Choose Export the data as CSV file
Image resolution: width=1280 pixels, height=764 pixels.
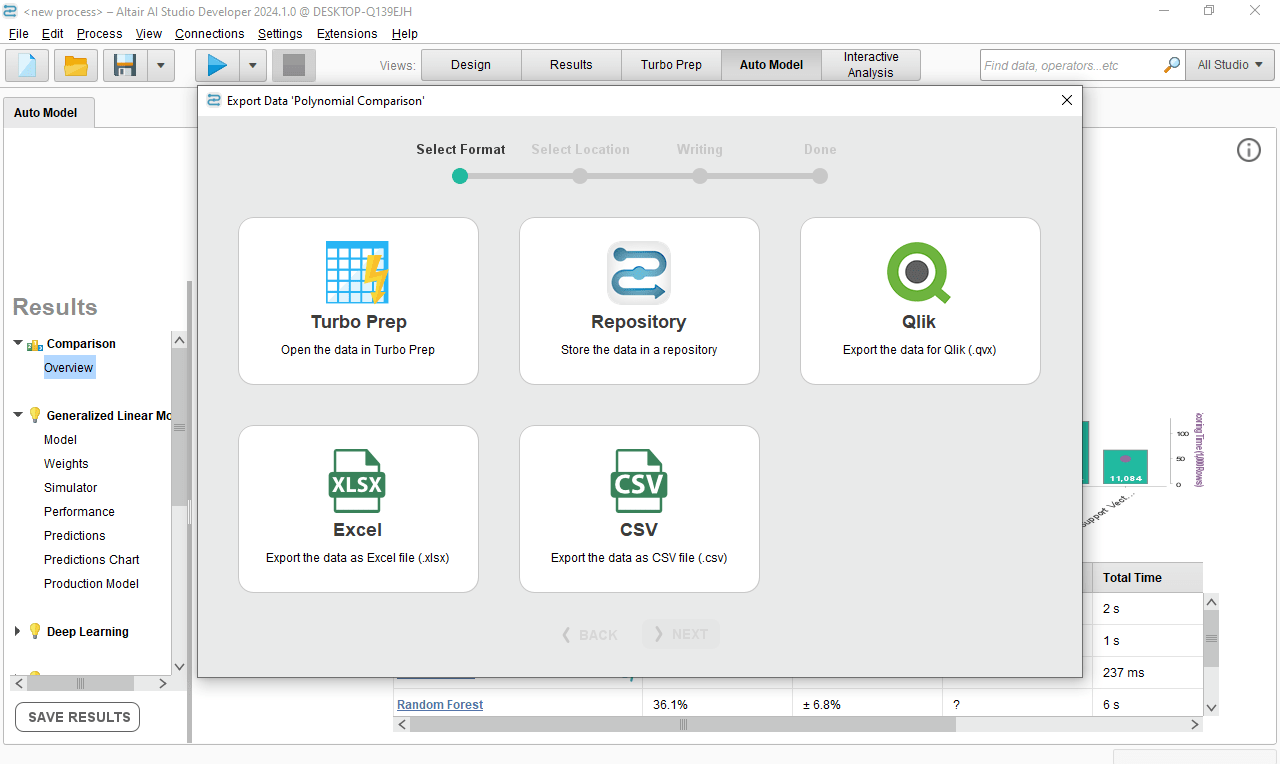(639, 509)
